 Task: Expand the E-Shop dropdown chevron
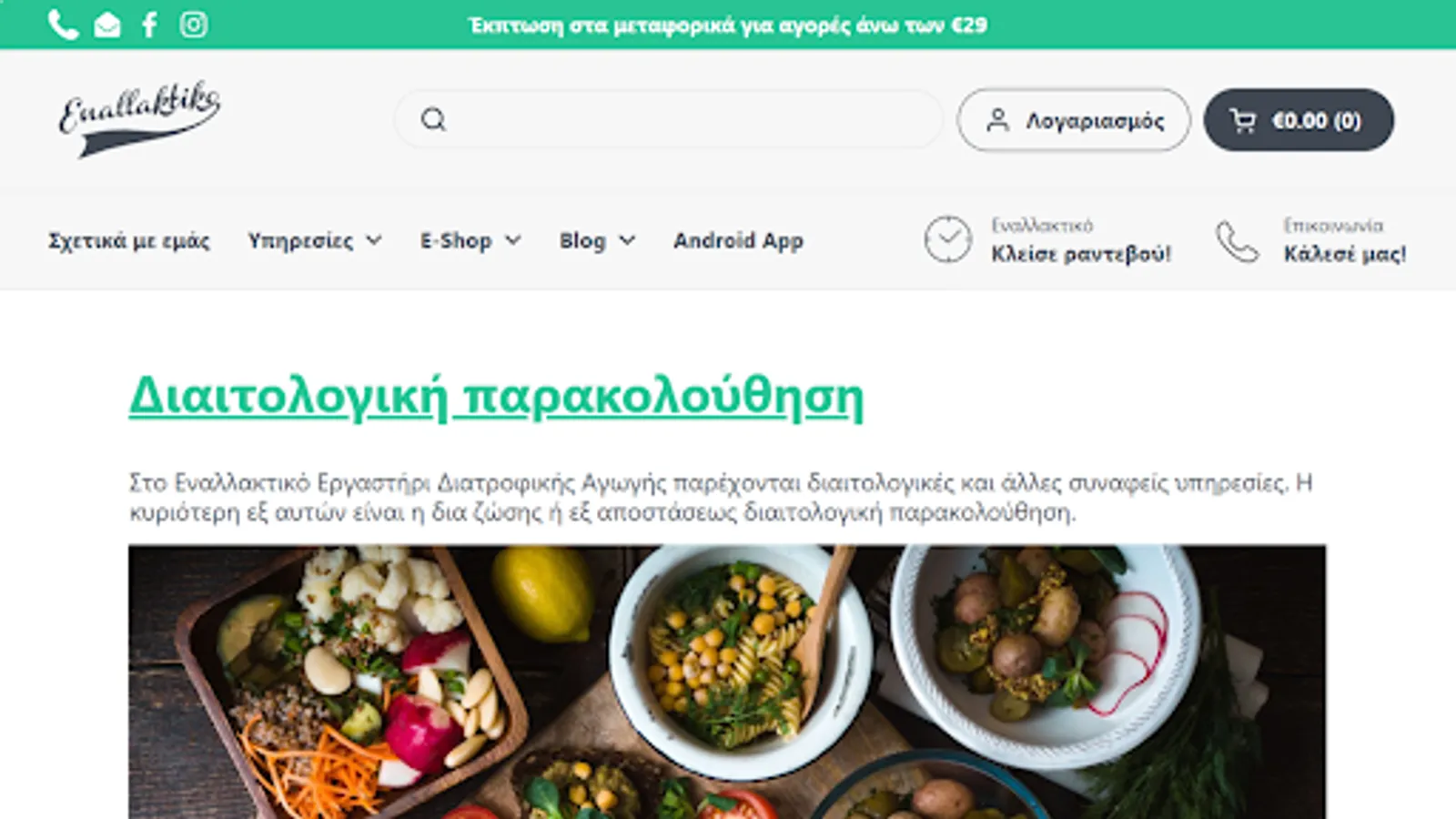point(513,240)
